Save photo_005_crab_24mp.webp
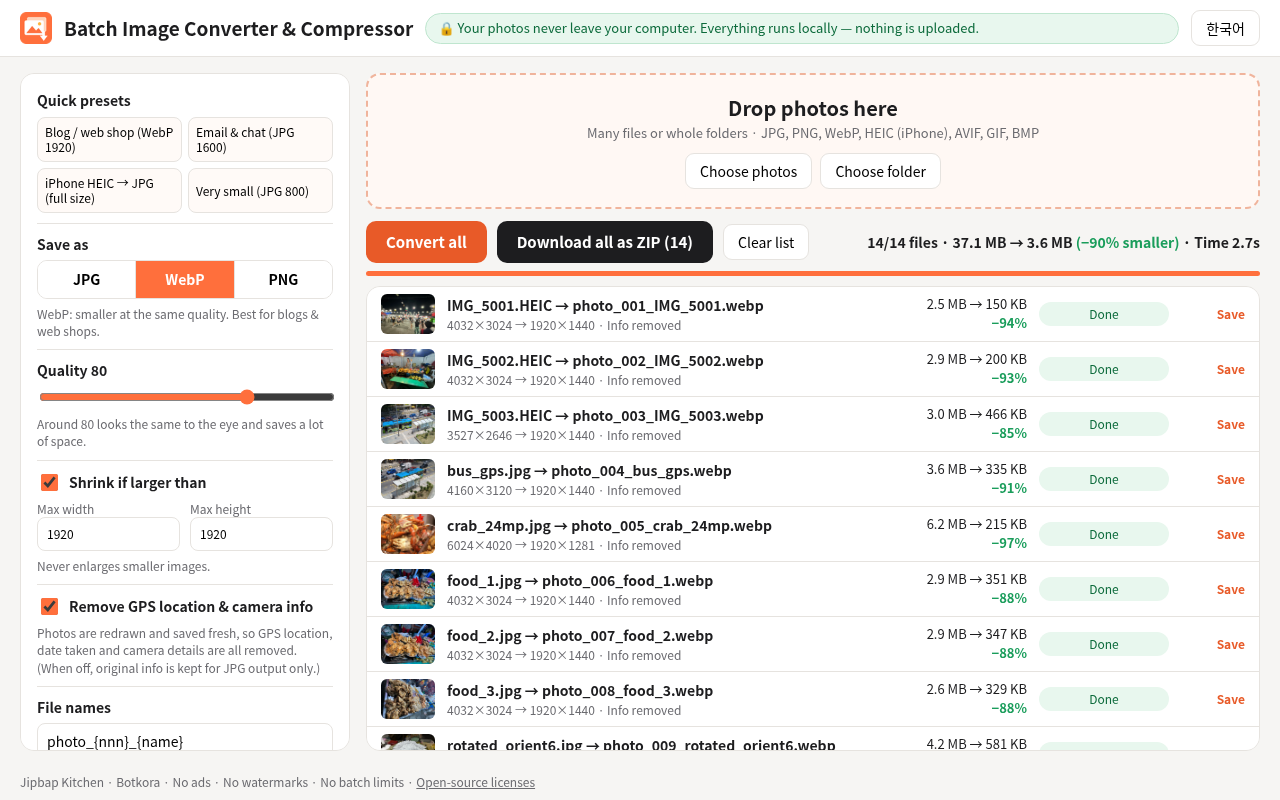This screenshot has height=800, width=1280. (x=1230, y=534)
